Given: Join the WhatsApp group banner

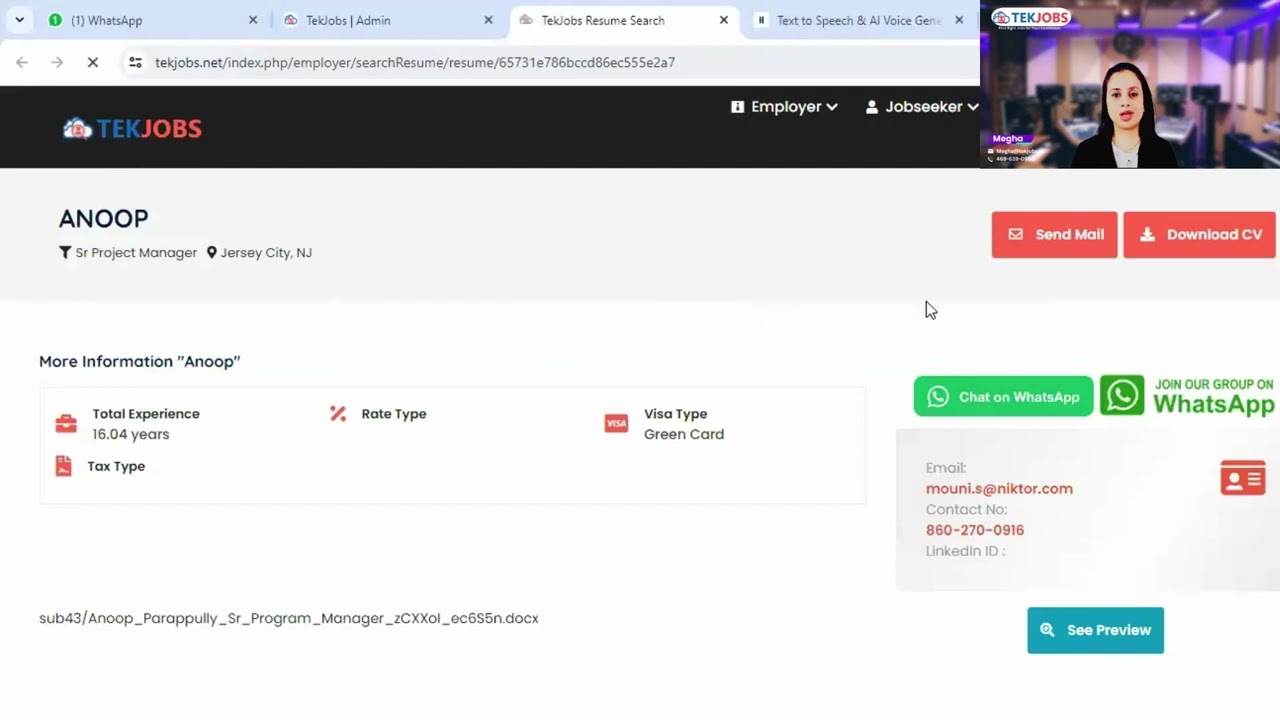Looking at the screenshot, I should (x=1188, y=396).
